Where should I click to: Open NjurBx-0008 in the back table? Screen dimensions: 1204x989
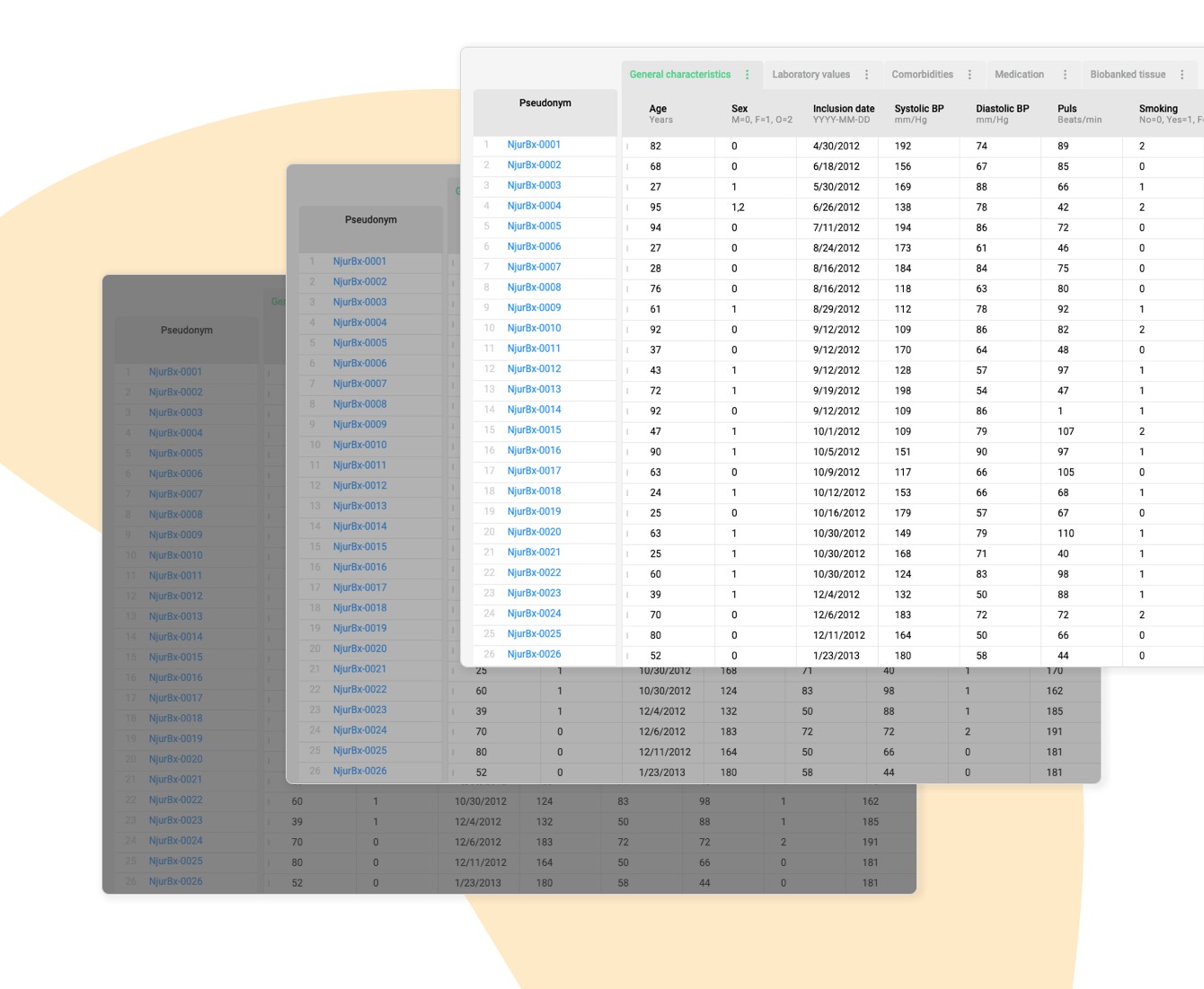tap(175, 514)
